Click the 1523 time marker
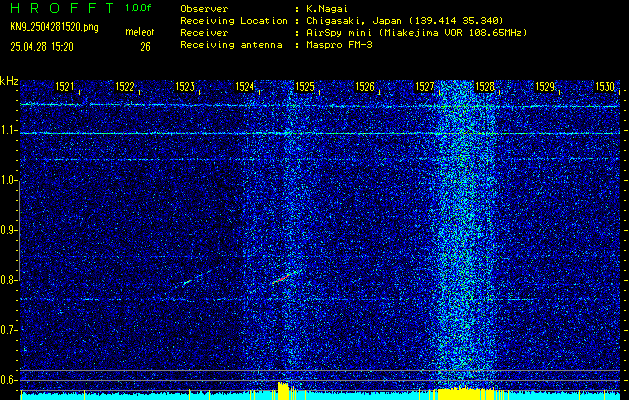The height and width of the screenshot is (400, 629). point(185,87)
